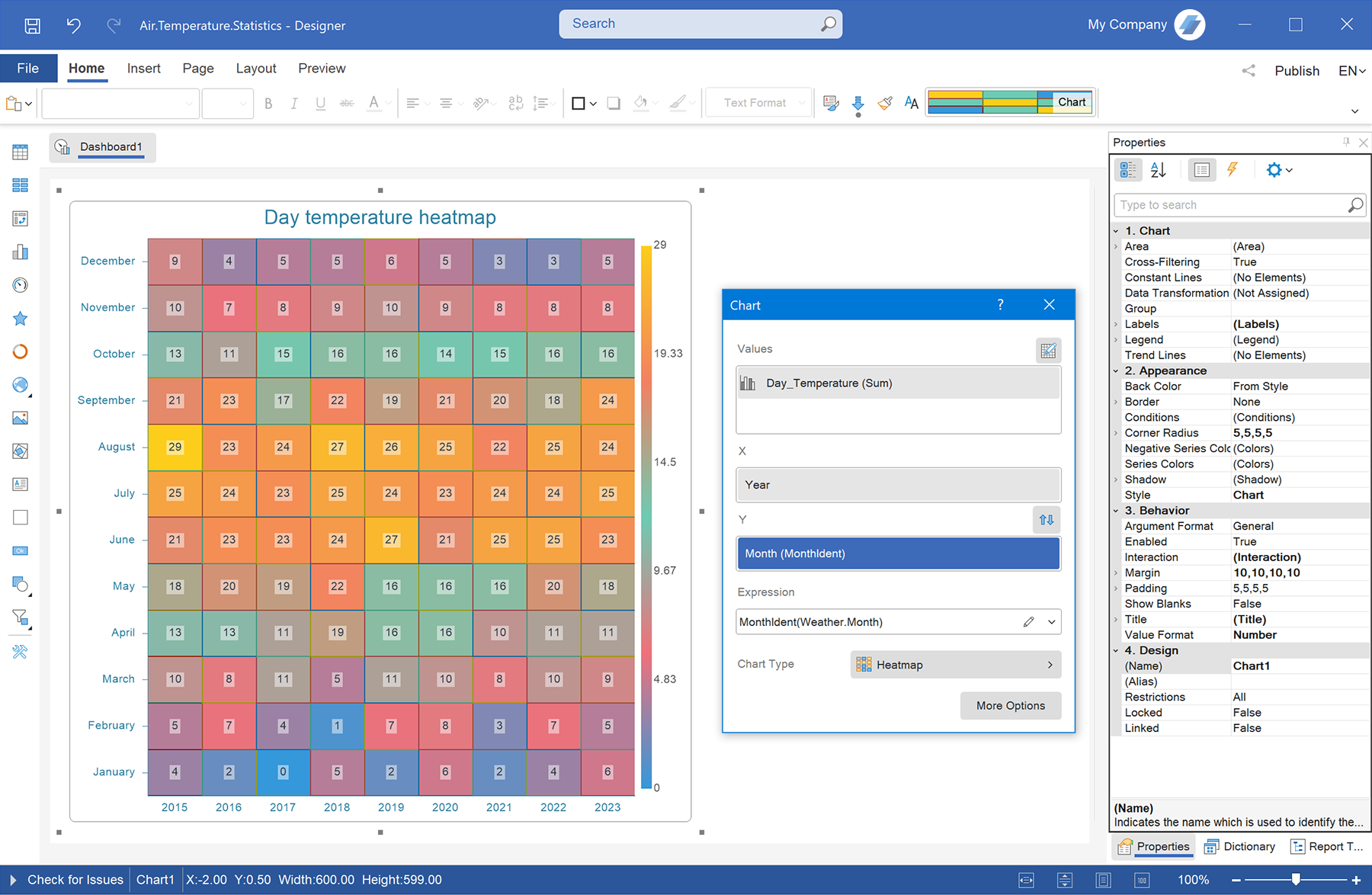Click the Undo arrow icon
Viewport: 1372px width, 895px height.
[x=73, y=25]
